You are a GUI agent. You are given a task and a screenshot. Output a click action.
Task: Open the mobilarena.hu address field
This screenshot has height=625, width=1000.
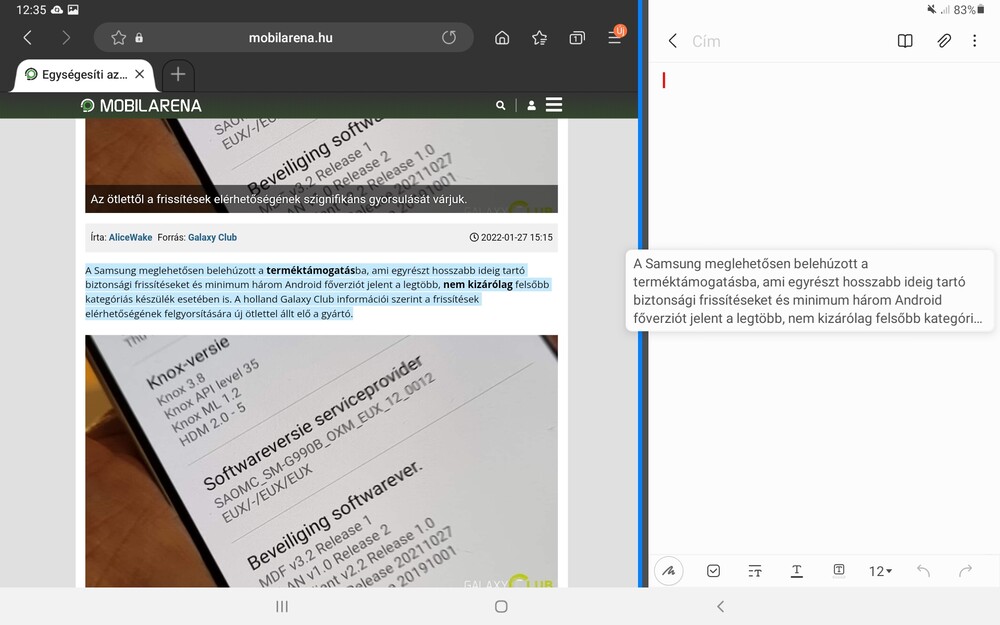coord(290,38)
